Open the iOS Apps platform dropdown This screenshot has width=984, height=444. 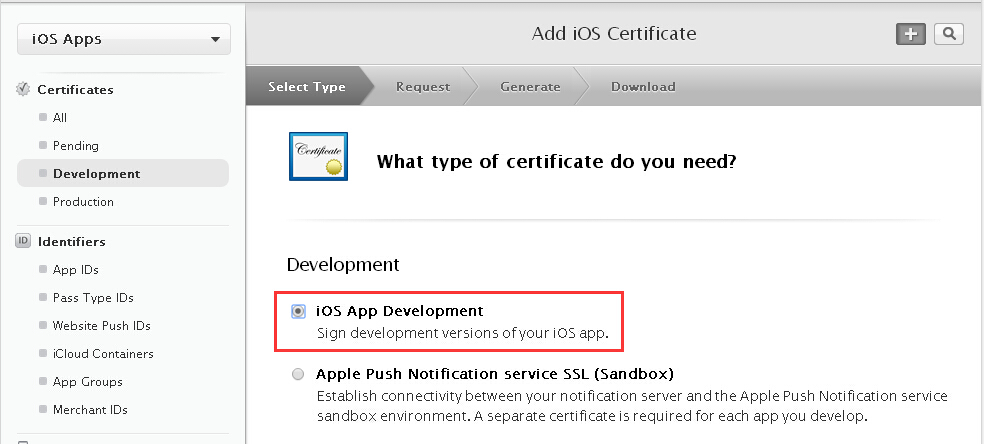point(124,39)
